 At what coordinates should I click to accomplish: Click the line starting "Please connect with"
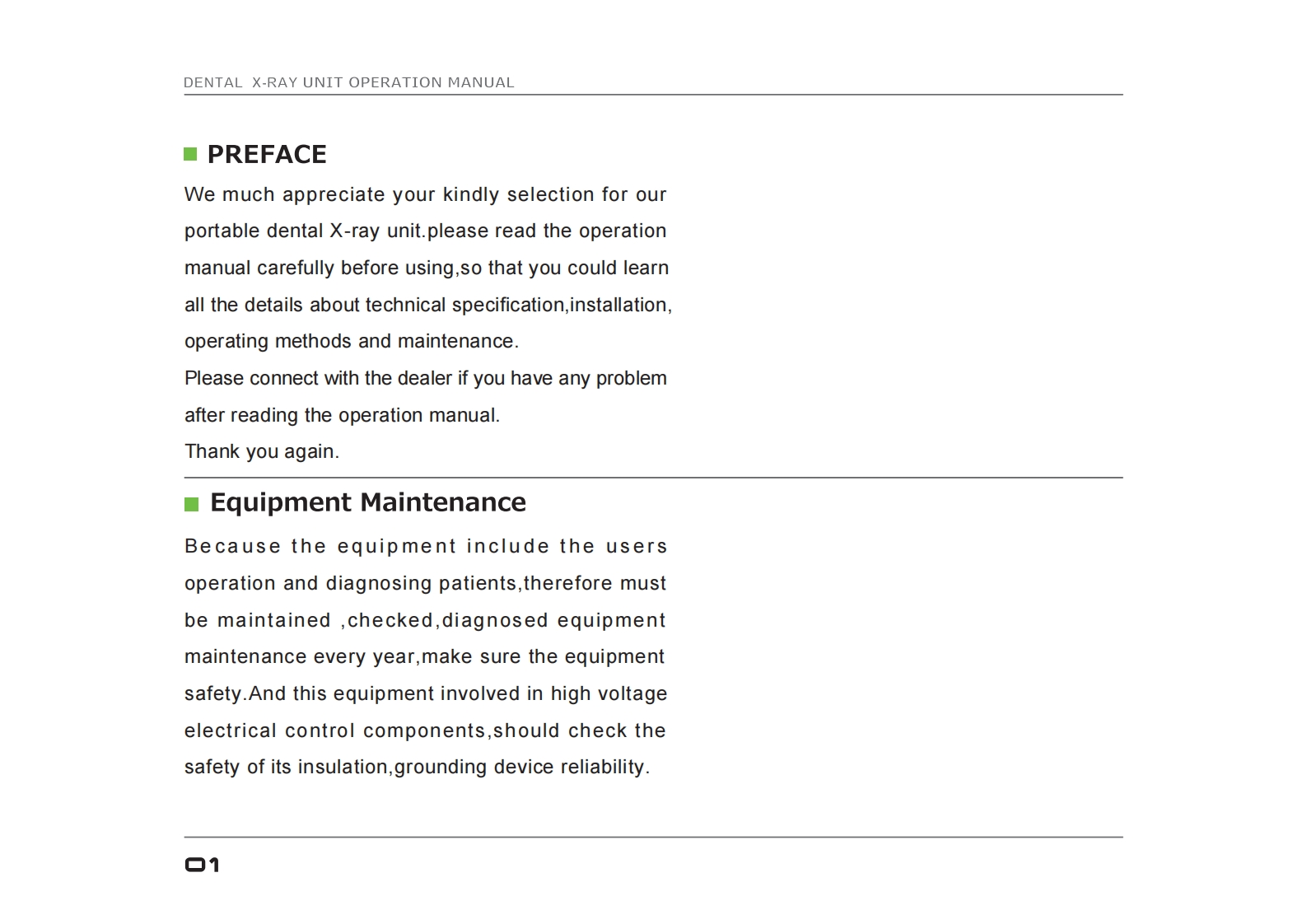click(x=425, y=378)
